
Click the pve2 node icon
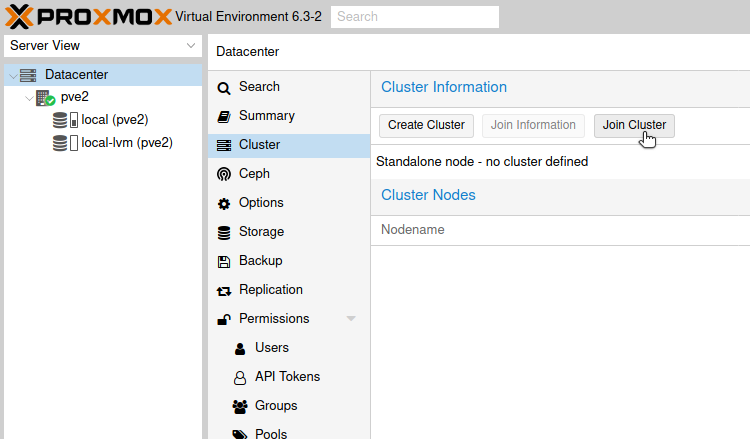[x=45, y=98]
